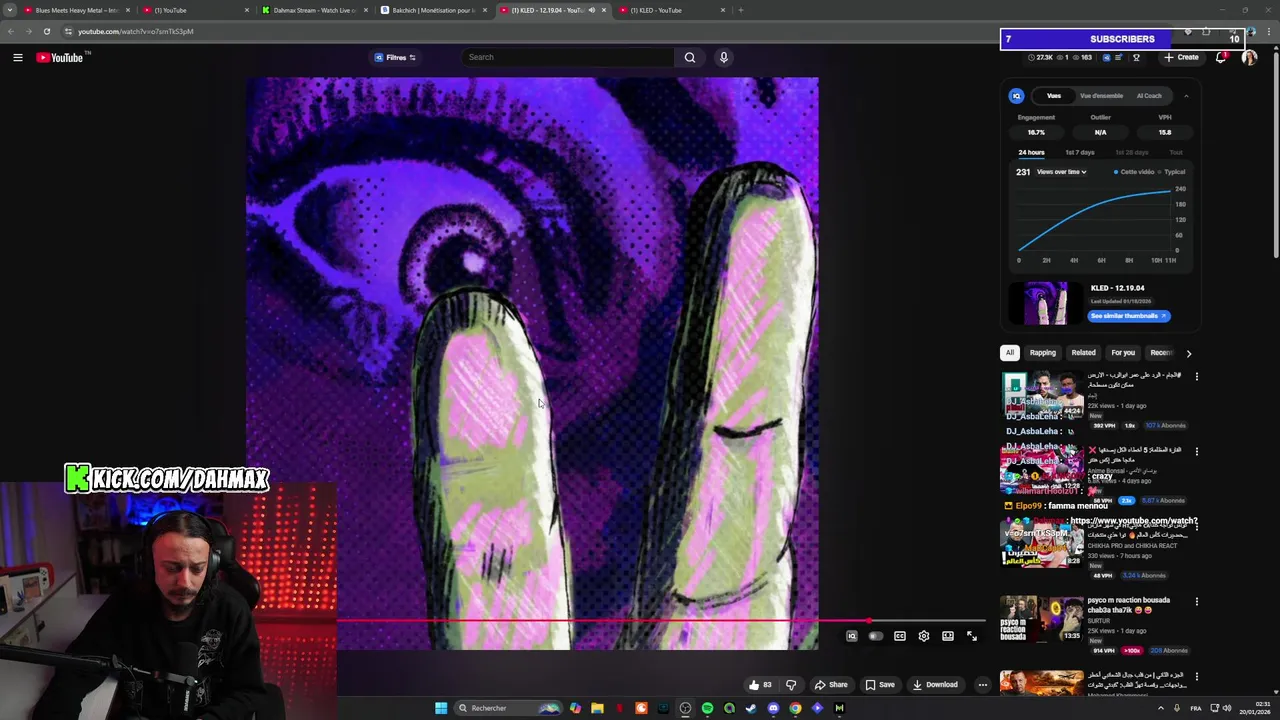Open the Views over time dropdown
The image size is (1280, 720).
tap(1061, 172)
